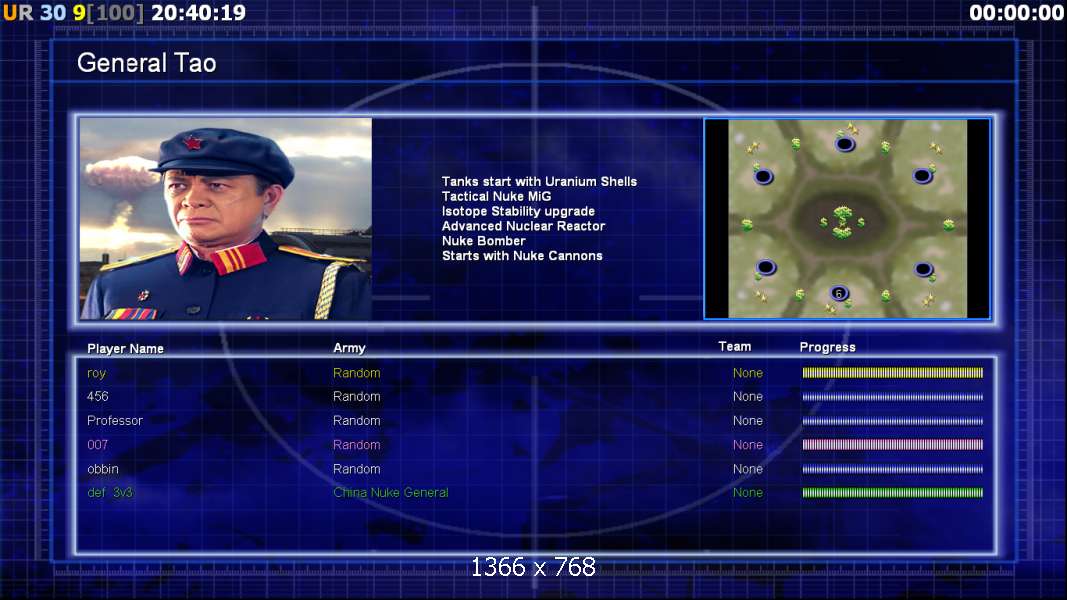Click roy's yellow loading progress bar
The image size is (1067, 600).
pos(893,373)
